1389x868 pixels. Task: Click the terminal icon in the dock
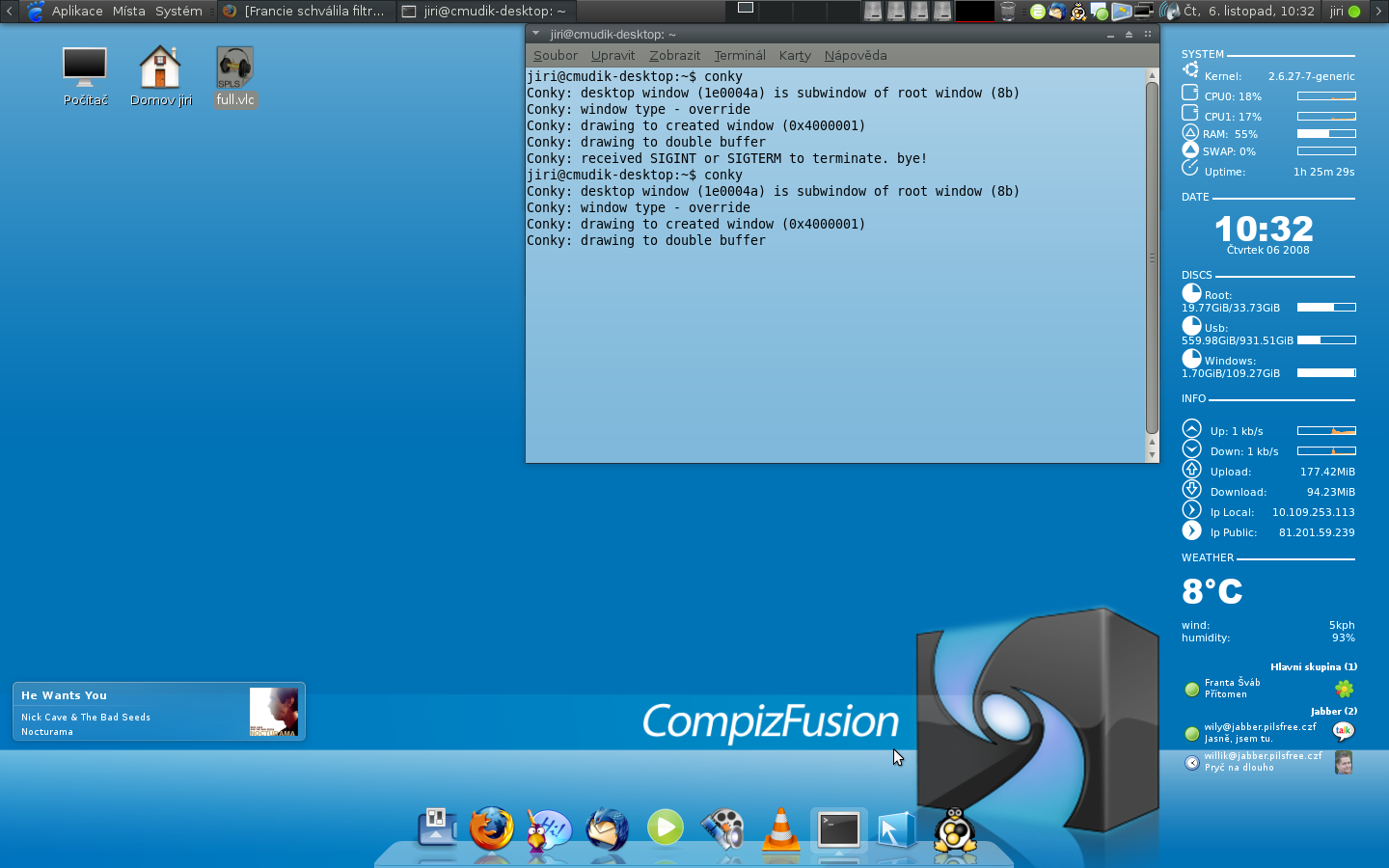pyautogui.click(x=839, y=829)
